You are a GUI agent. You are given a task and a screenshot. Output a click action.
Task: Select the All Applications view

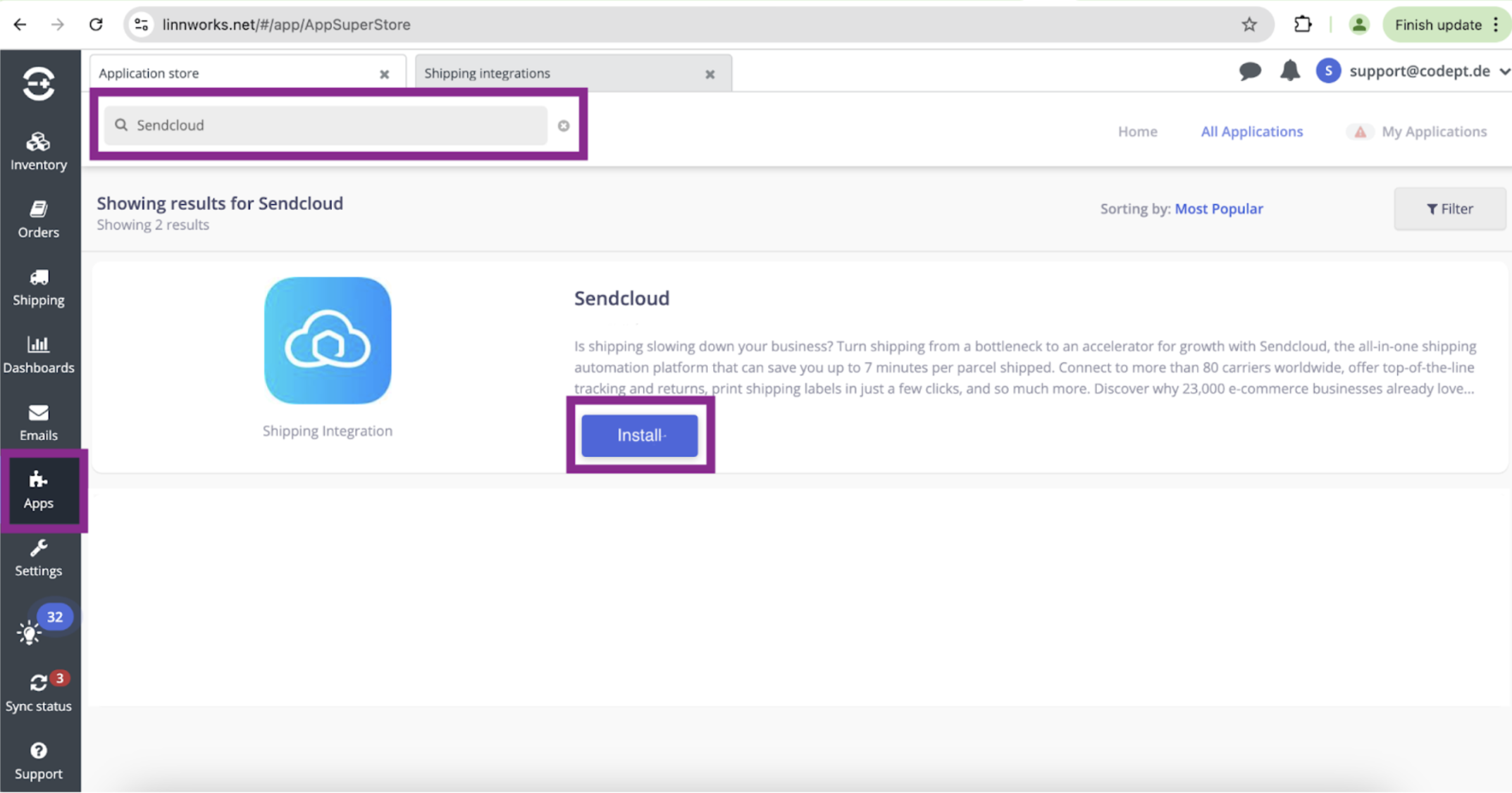(x=1251, y=131)
